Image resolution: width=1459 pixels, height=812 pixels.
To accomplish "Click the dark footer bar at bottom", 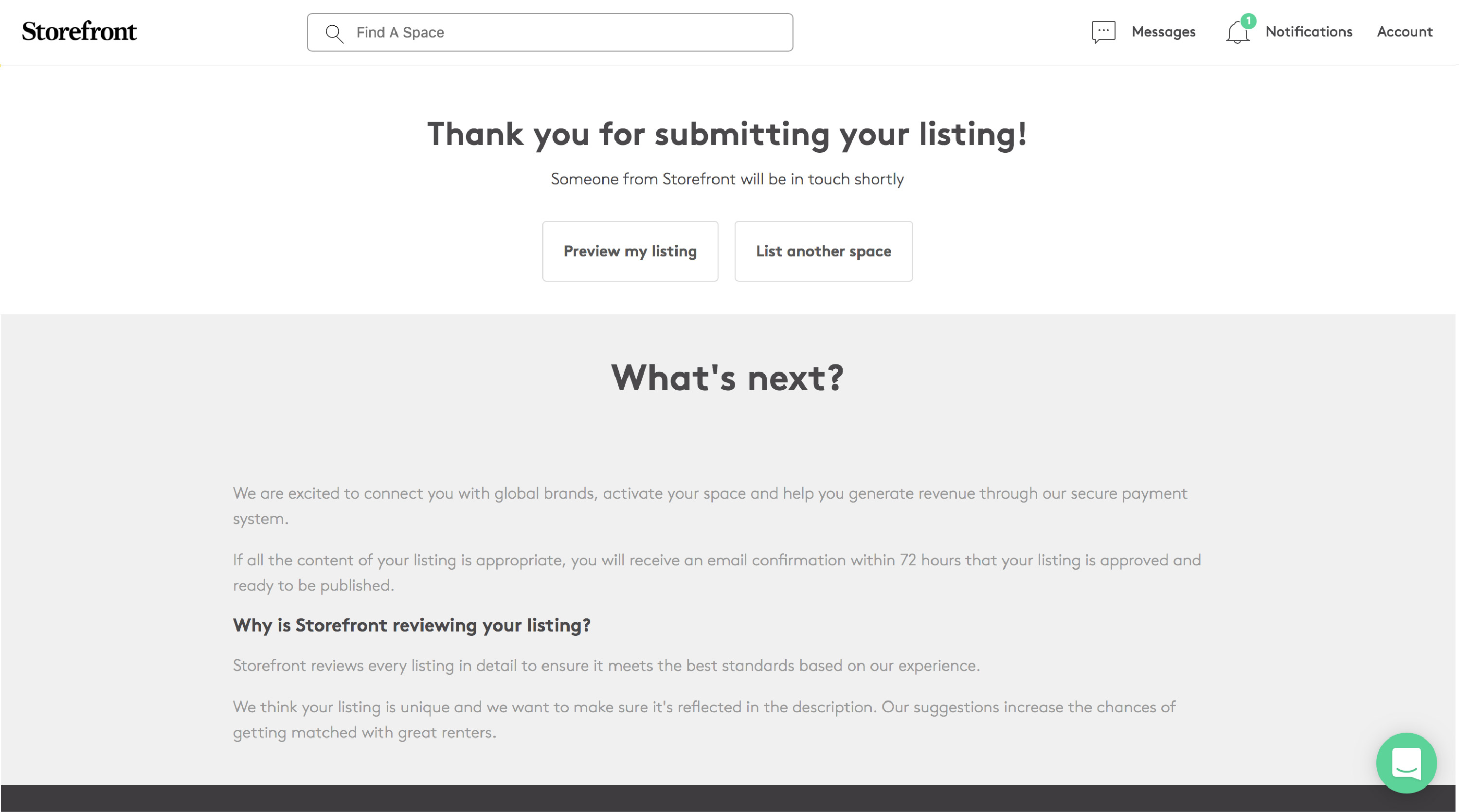I will (x=727, y=798).
